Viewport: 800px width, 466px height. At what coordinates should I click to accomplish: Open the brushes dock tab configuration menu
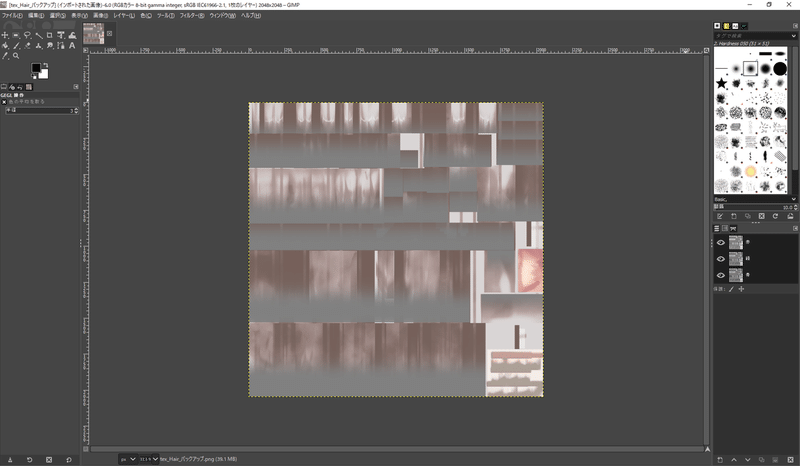pyautogui.click(x=795, y=26)
